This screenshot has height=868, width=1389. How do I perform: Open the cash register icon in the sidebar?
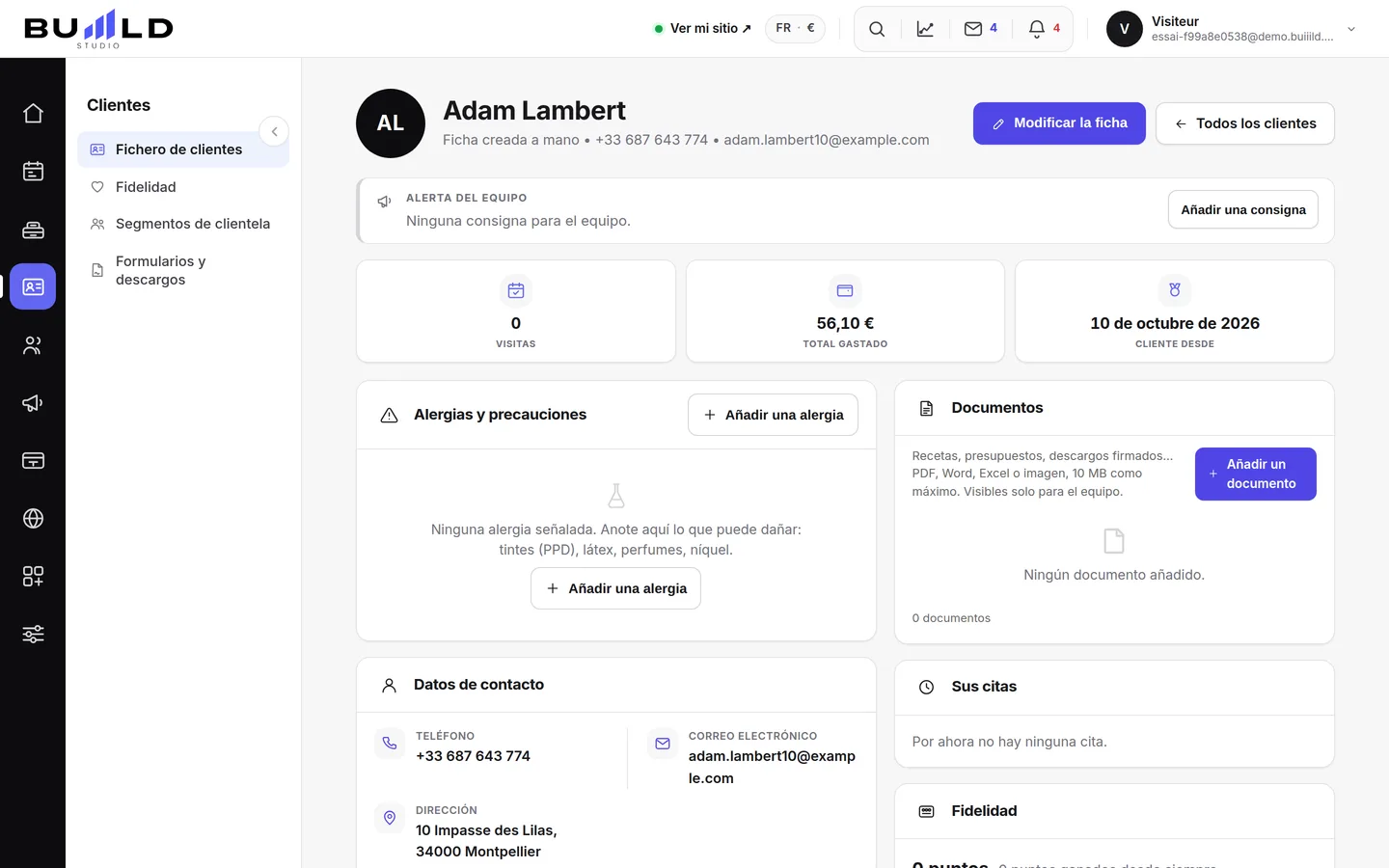pyautogui.click(x=33, y=230)
